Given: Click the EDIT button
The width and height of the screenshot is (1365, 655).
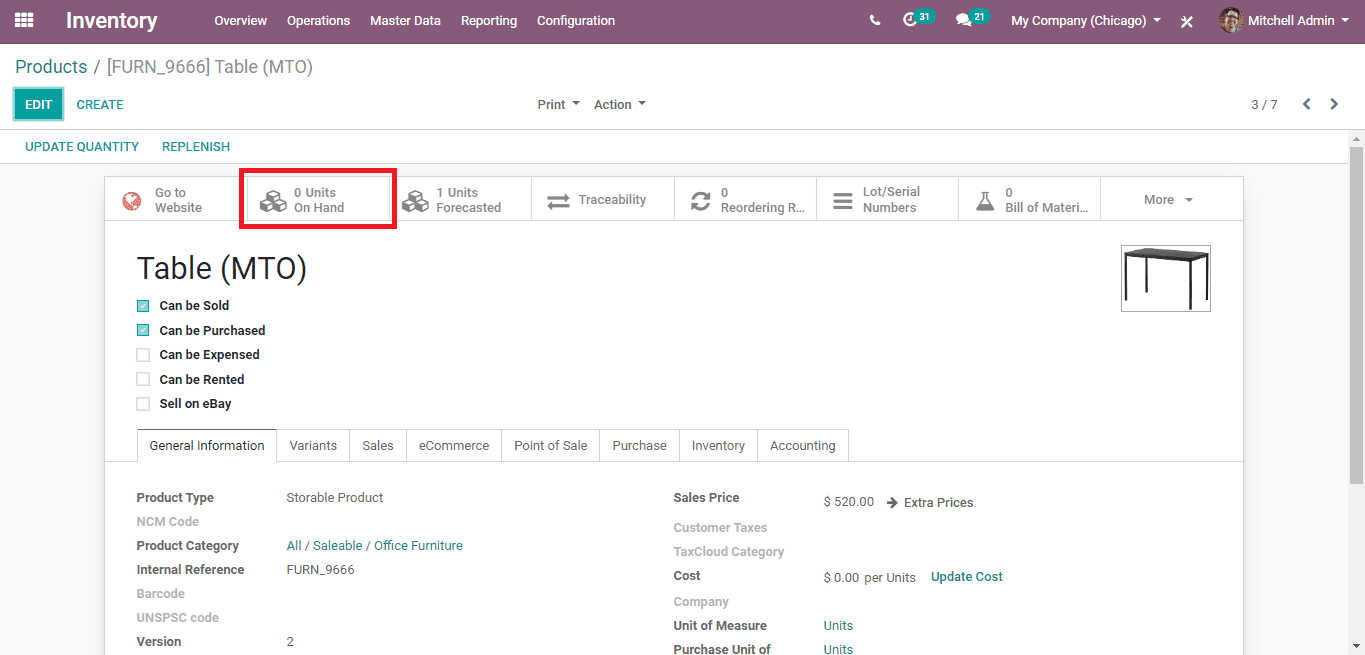Looking at the screenshot, I should pos(38,104).
